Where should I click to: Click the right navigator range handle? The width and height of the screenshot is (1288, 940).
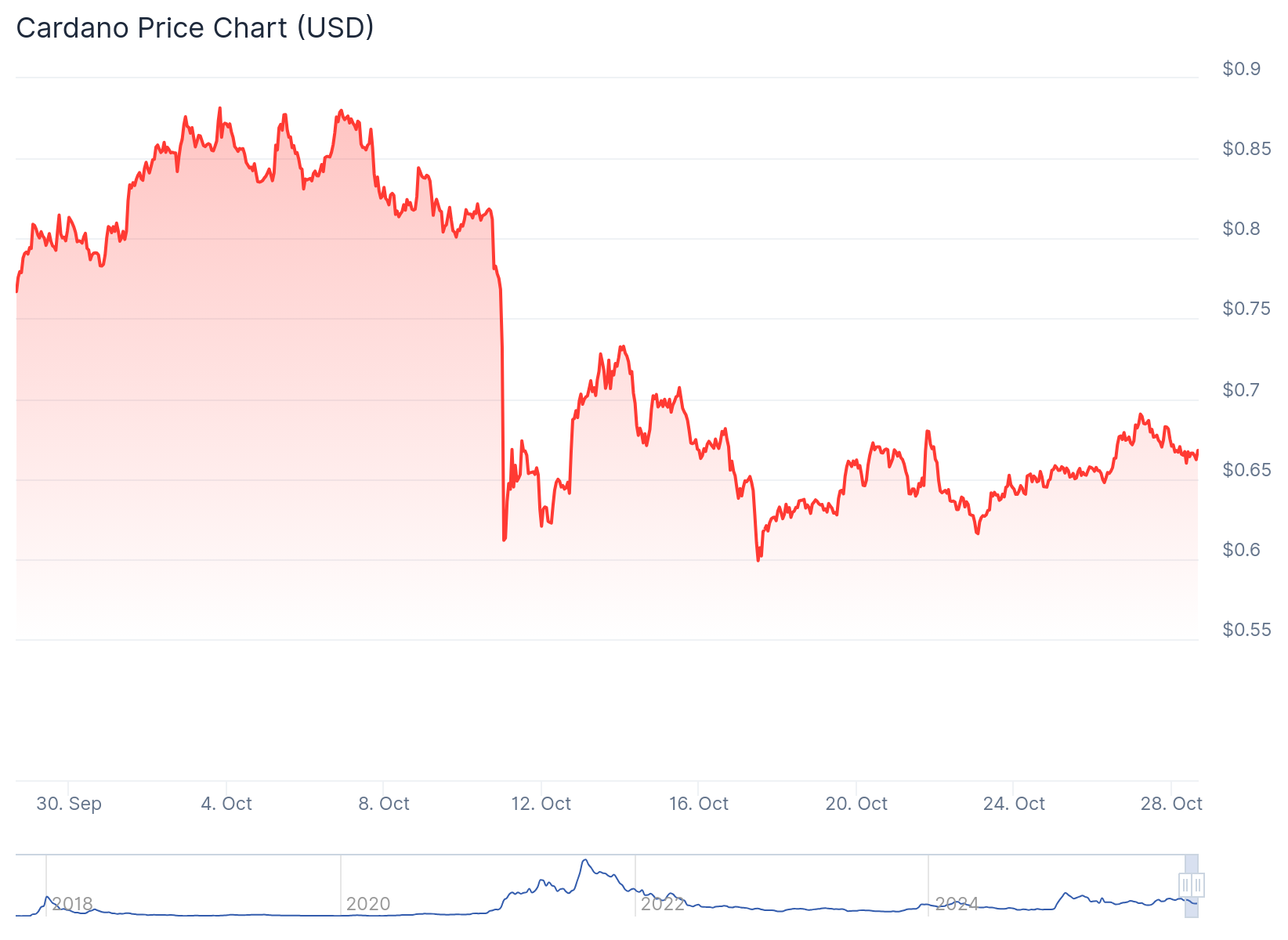pyautogui.click(x=1198, y=885)
